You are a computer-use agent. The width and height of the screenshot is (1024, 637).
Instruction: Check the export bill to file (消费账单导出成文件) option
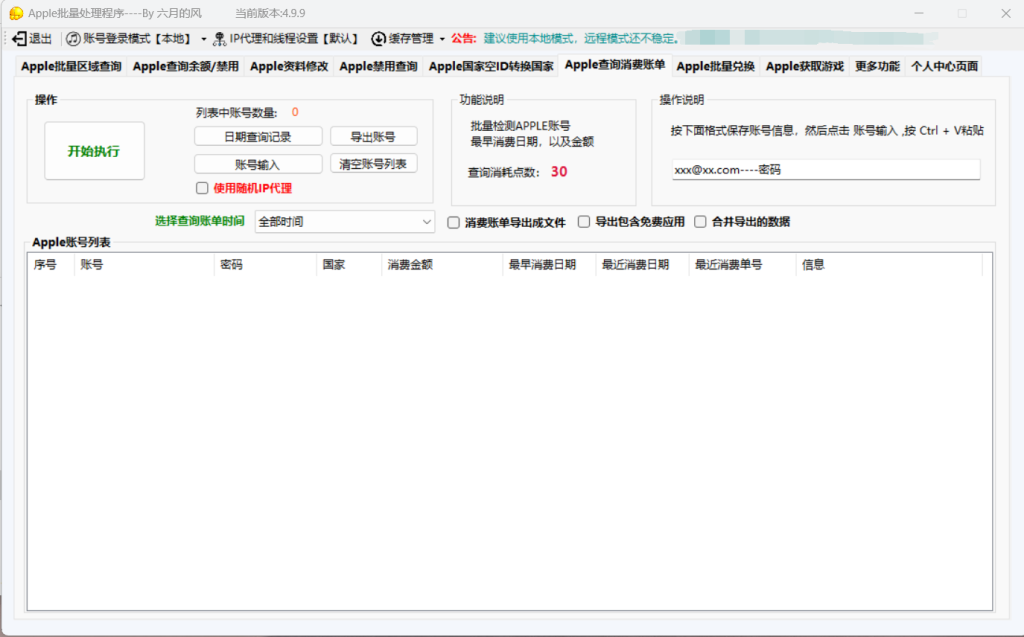[x=454, y=222]
